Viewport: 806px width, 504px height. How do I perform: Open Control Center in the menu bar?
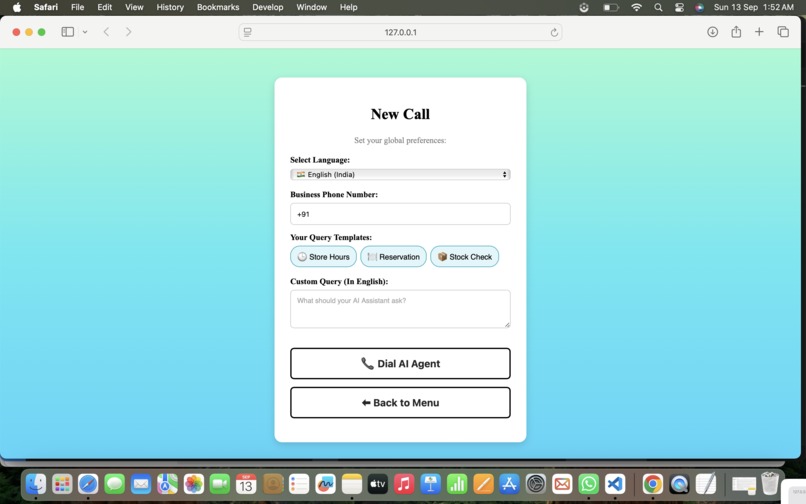point(679,7)
